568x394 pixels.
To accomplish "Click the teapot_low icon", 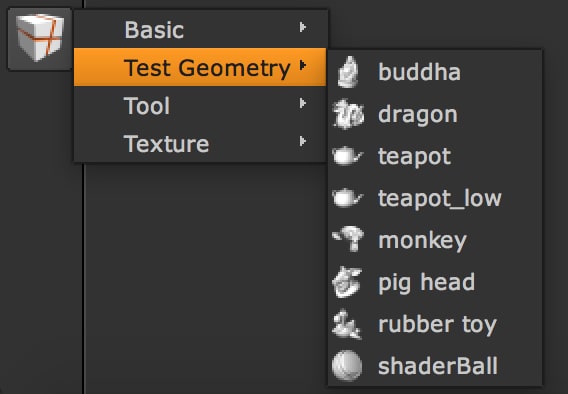I will click(x=347, y=198).
